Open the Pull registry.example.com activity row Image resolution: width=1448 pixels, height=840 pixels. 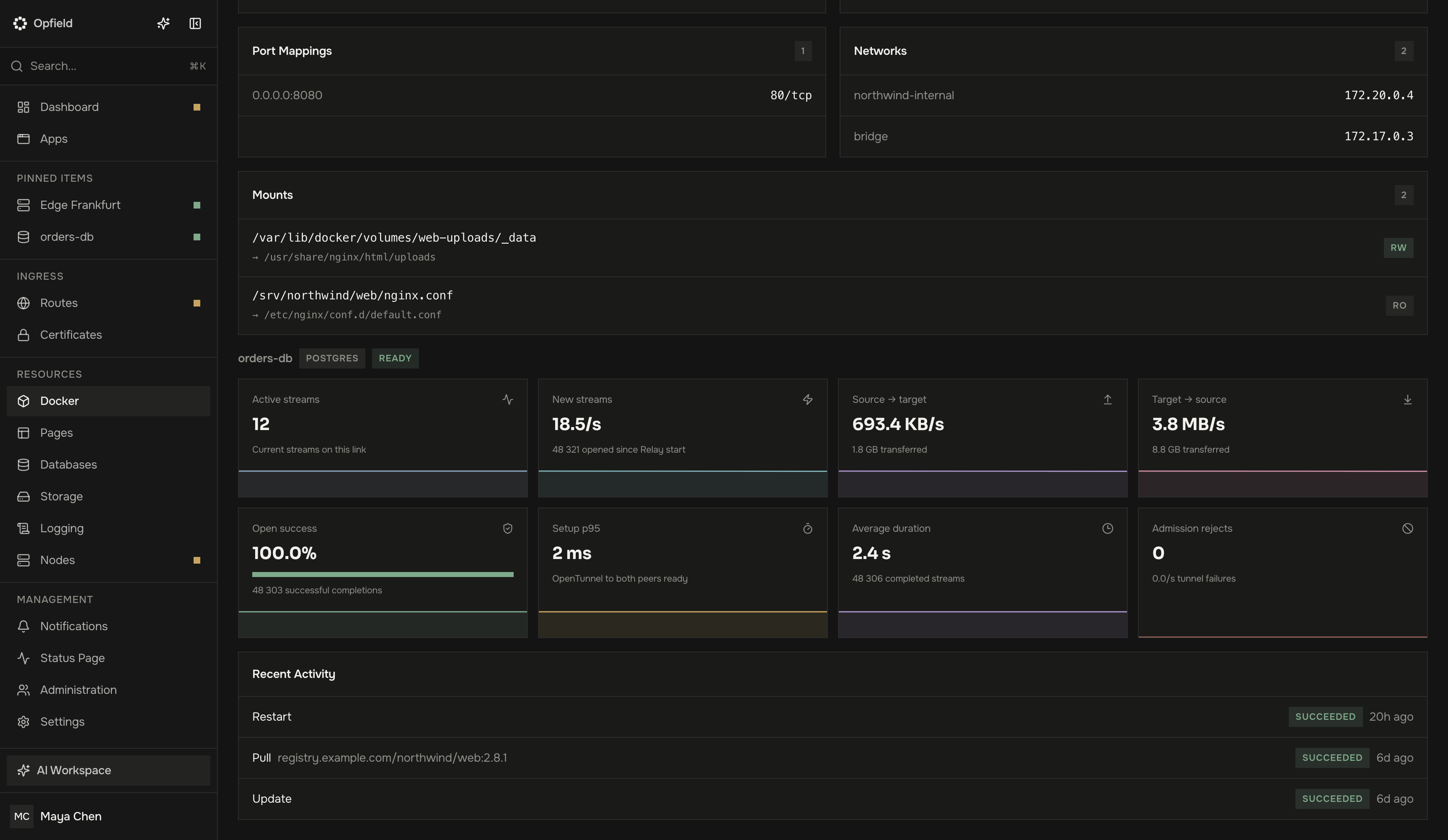[833, 758]
